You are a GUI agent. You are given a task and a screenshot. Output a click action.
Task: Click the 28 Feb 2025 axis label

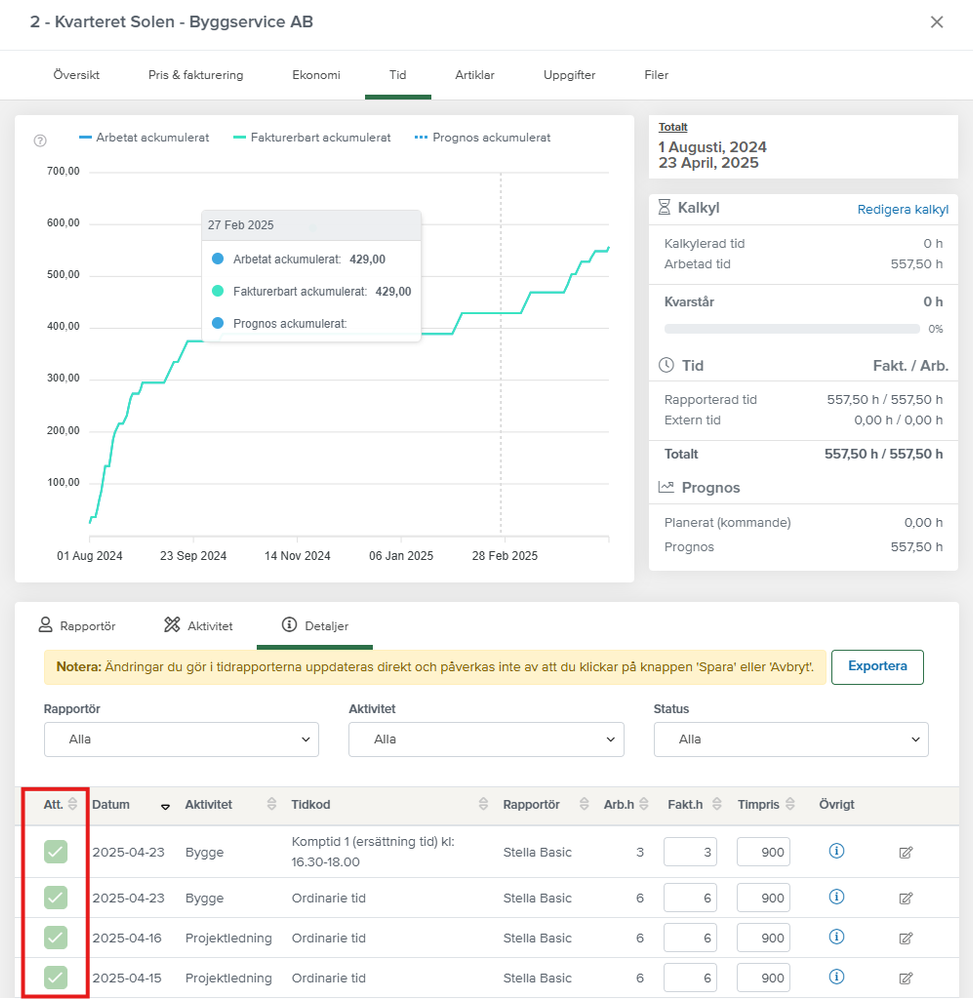click(x=505, y=556)
